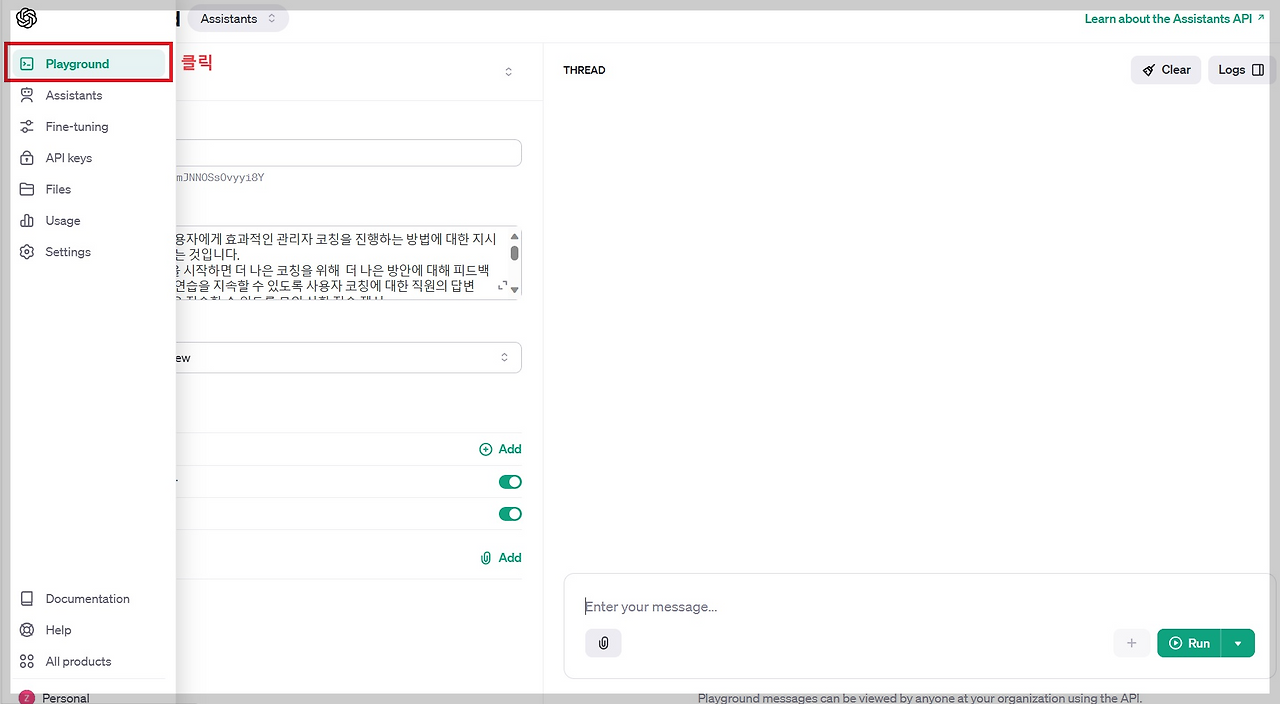The width and height of the screenshot is (1280, 704).
Task: Open the Run button dropdown arrow
Action: click(1238, 643)
